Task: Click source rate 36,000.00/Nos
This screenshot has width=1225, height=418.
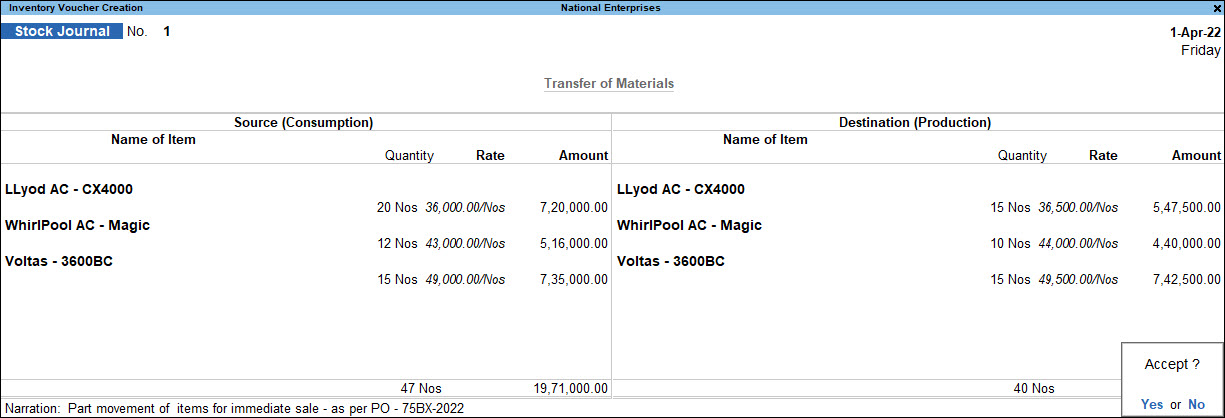Action: click(465, 207)
